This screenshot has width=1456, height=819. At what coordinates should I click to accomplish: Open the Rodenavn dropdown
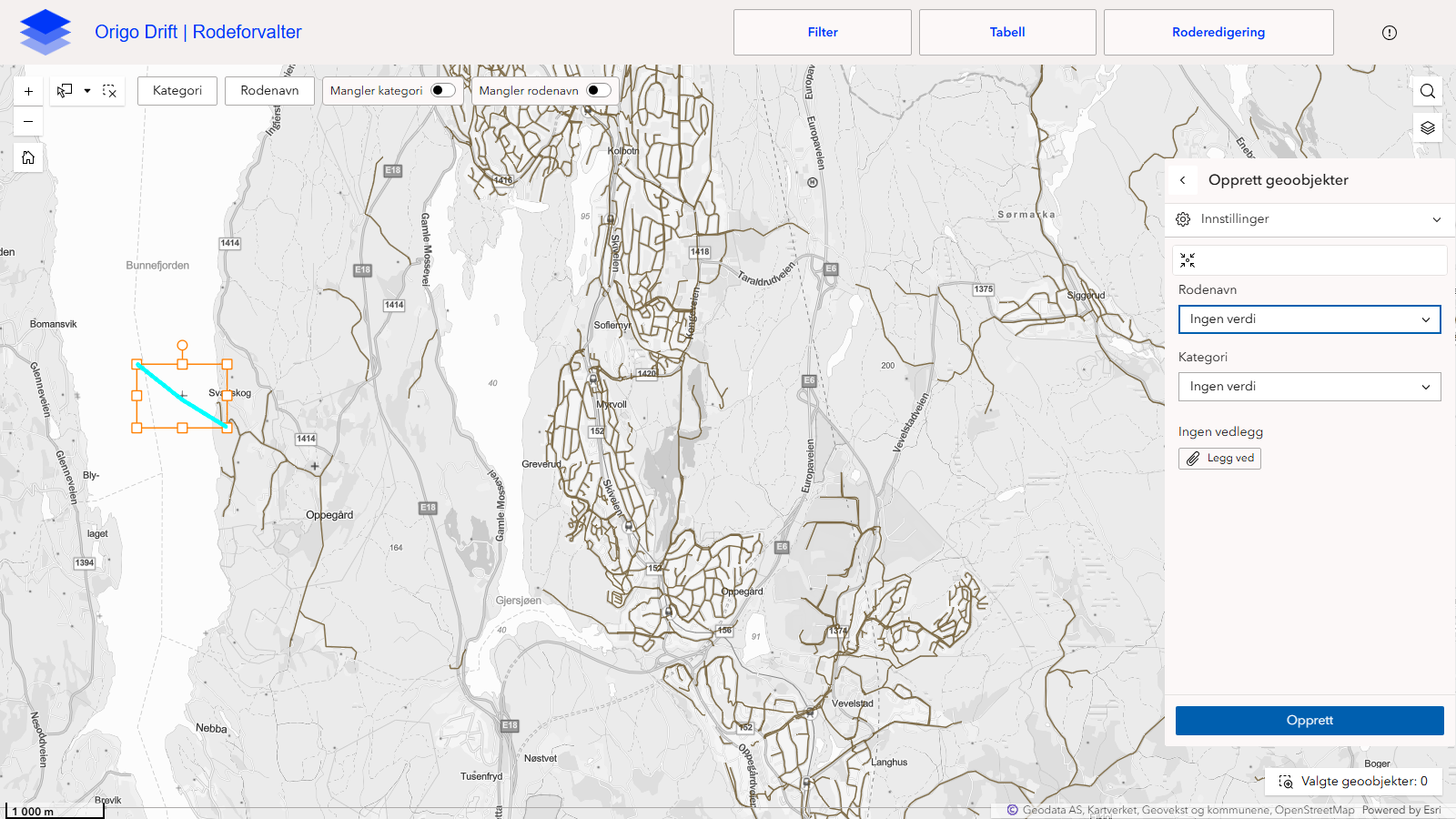1309,319
